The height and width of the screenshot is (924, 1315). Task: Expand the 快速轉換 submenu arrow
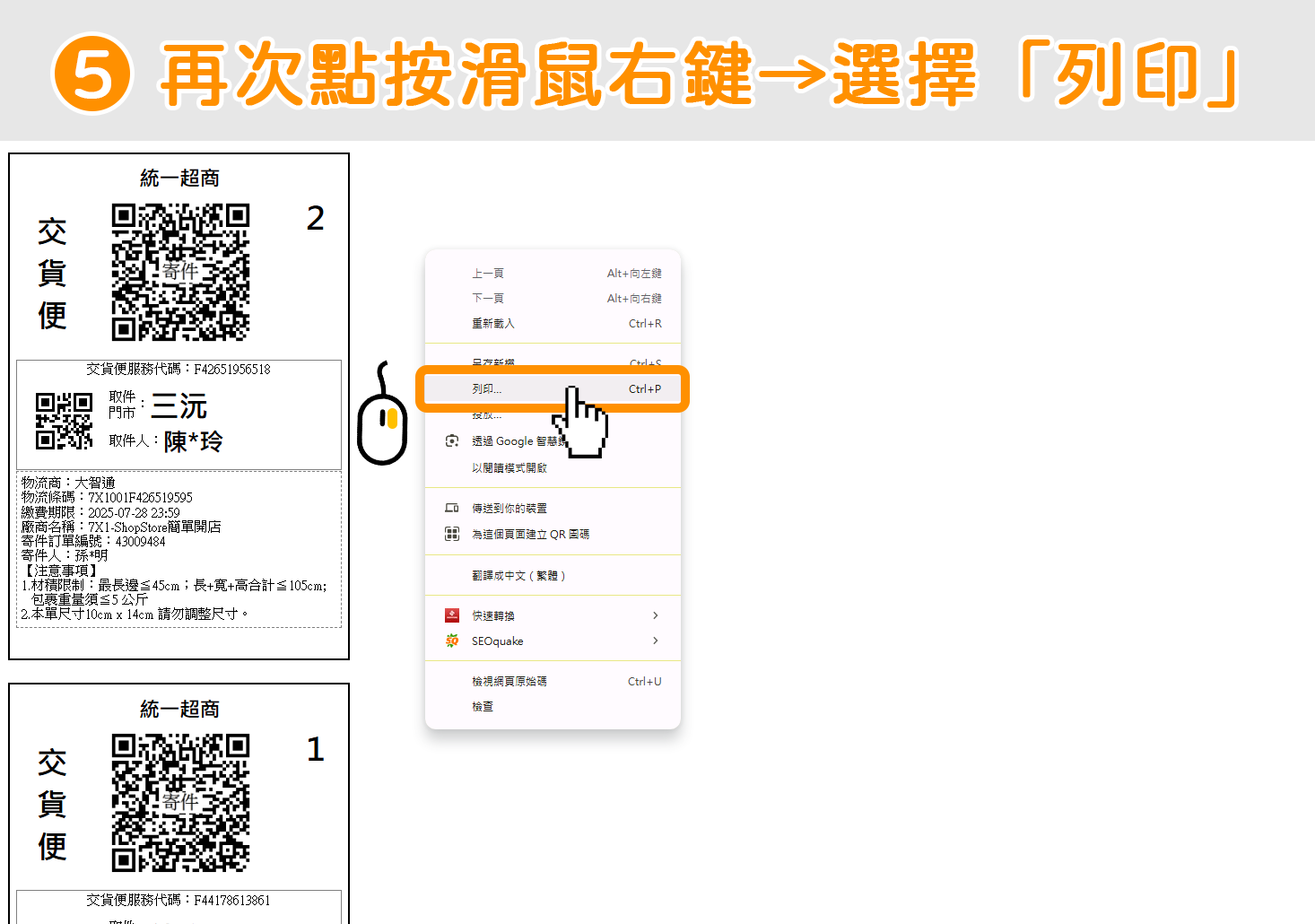tap(656, 615)
